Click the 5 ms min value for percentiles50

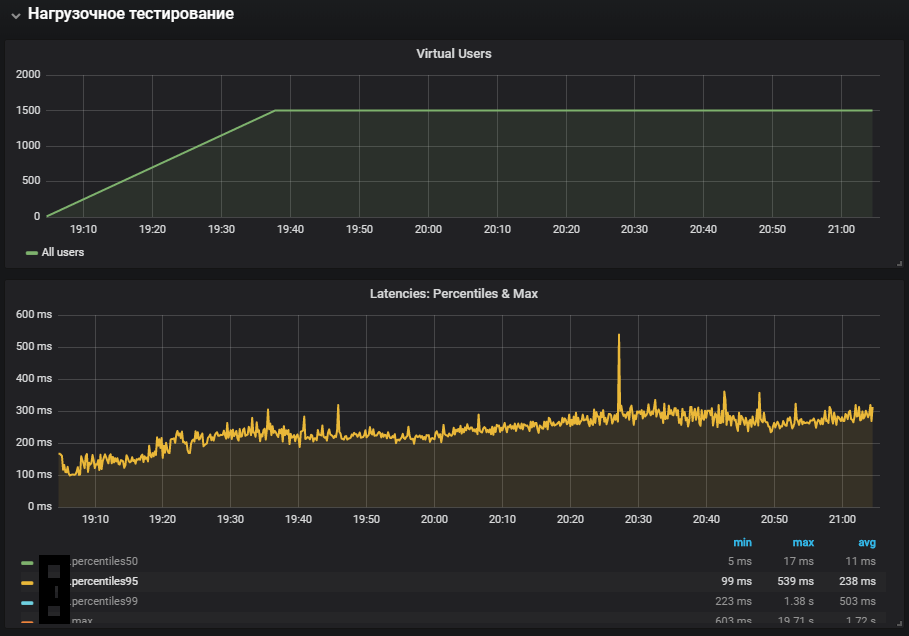740,561
